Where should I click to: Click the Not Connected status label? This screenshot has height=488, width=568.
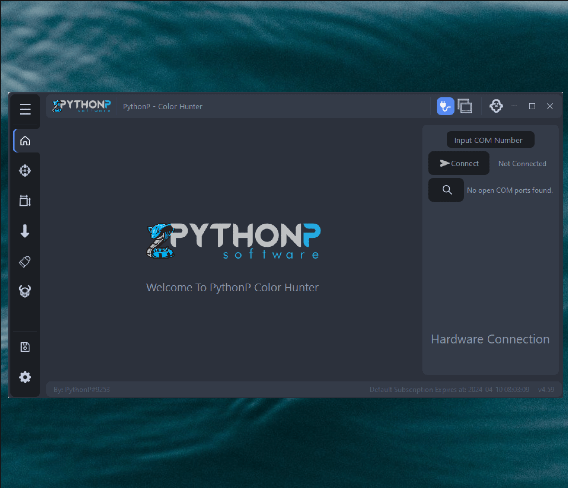[522, 164]
